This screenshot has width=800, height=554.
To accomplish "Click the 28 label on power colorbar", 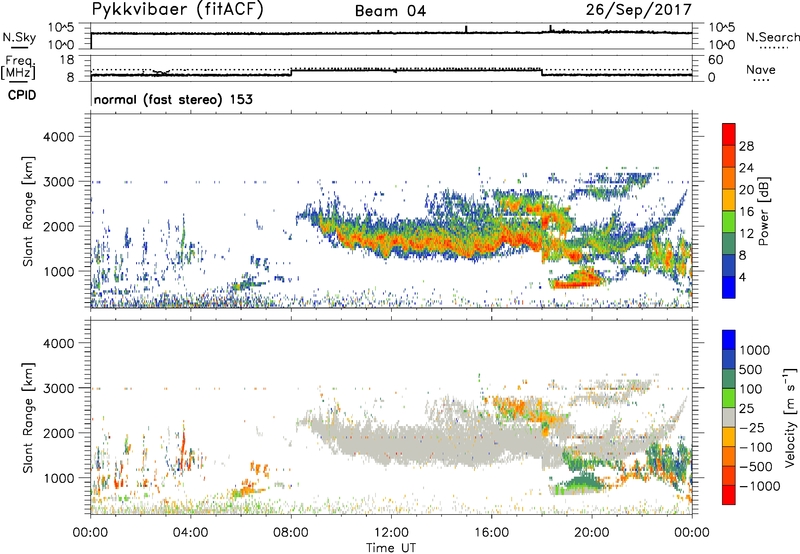I will 746,146.
